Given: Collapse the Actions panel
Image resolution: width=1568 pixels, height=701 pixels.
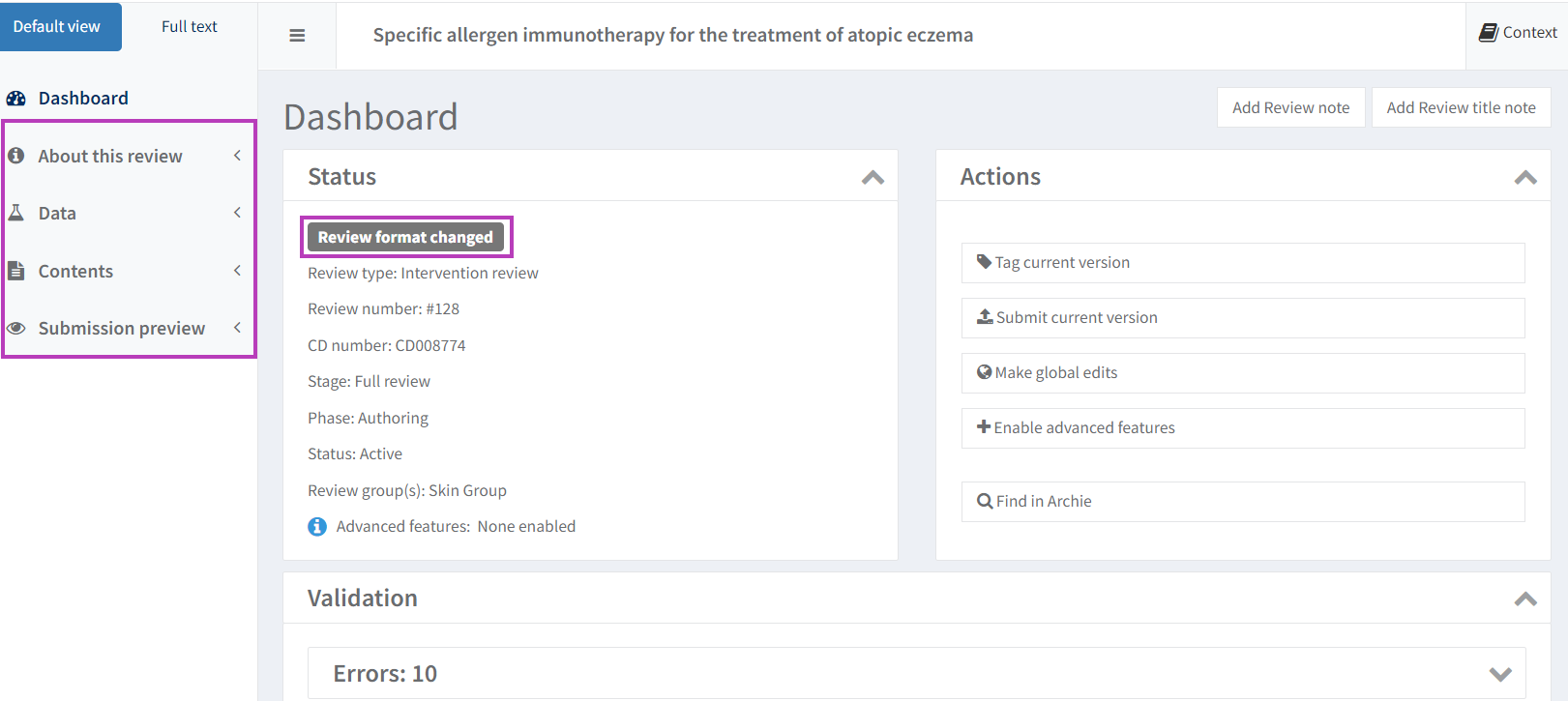Looking at the screenshot, I should pyautogui.click(x=1524, y=177).
